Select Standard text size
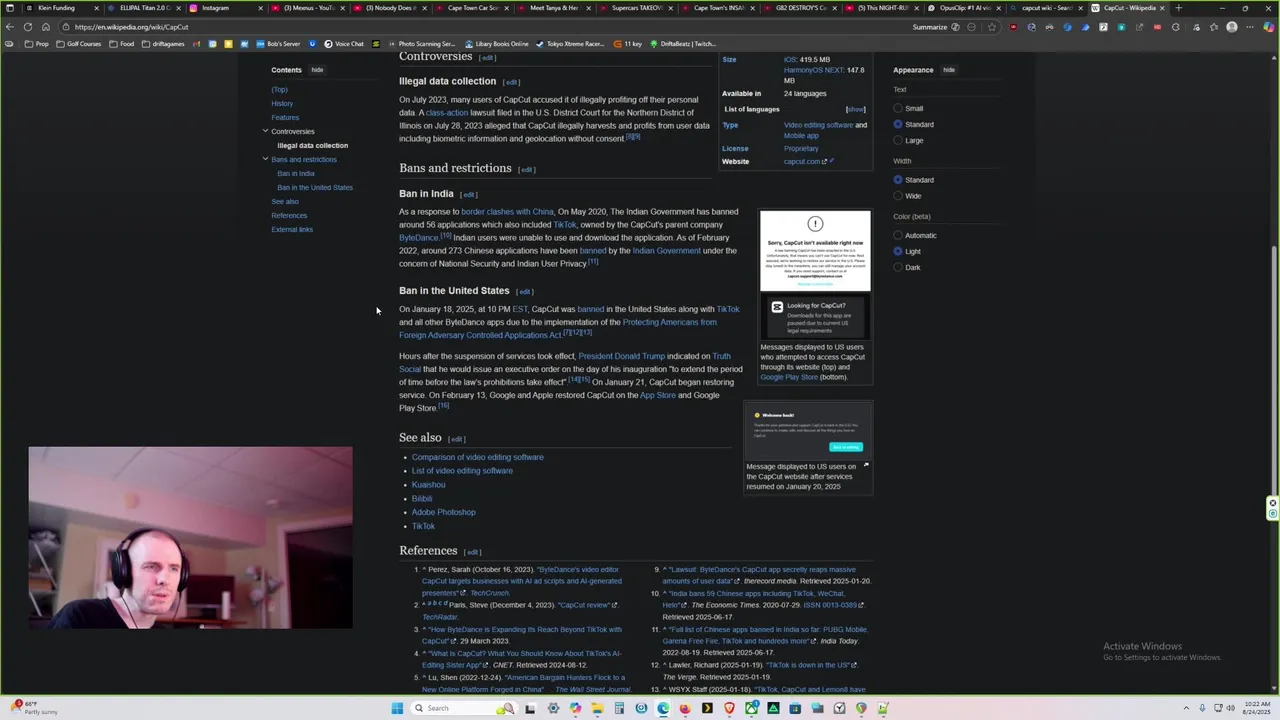 pos(898,124)
